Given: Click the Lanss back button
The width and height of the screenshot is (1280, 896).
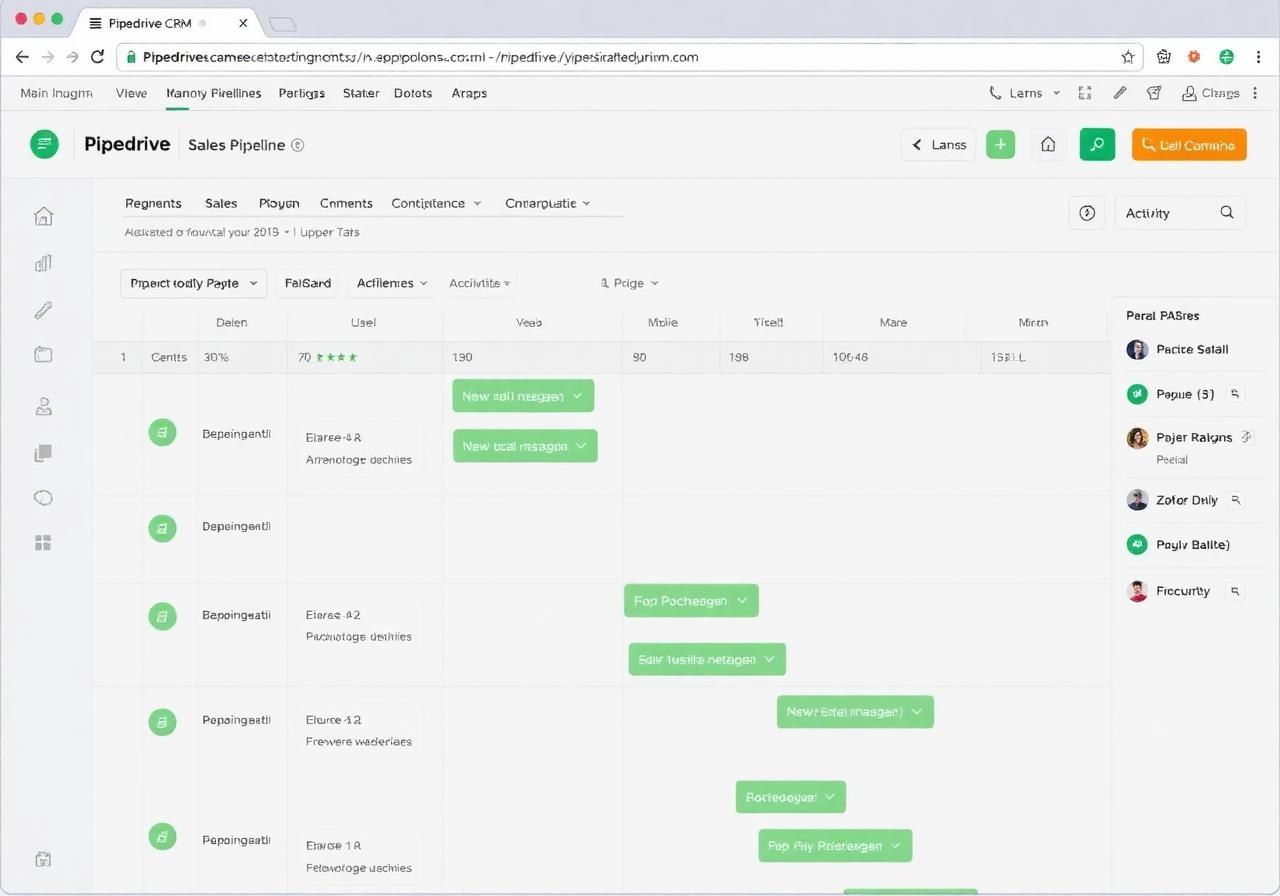Looking at the screenshot, I should [938, 145].
